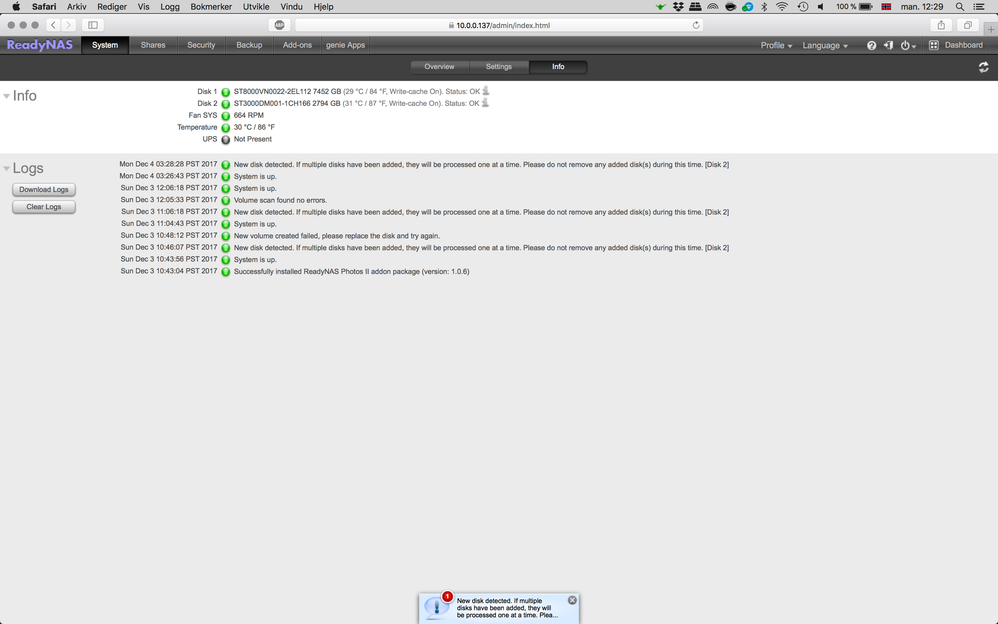This screenshot has width=998, height=624.
Task: Select the ST8000VN0022-2EL112 disk text
Action: pyautogui.click(x=287, y=92)
